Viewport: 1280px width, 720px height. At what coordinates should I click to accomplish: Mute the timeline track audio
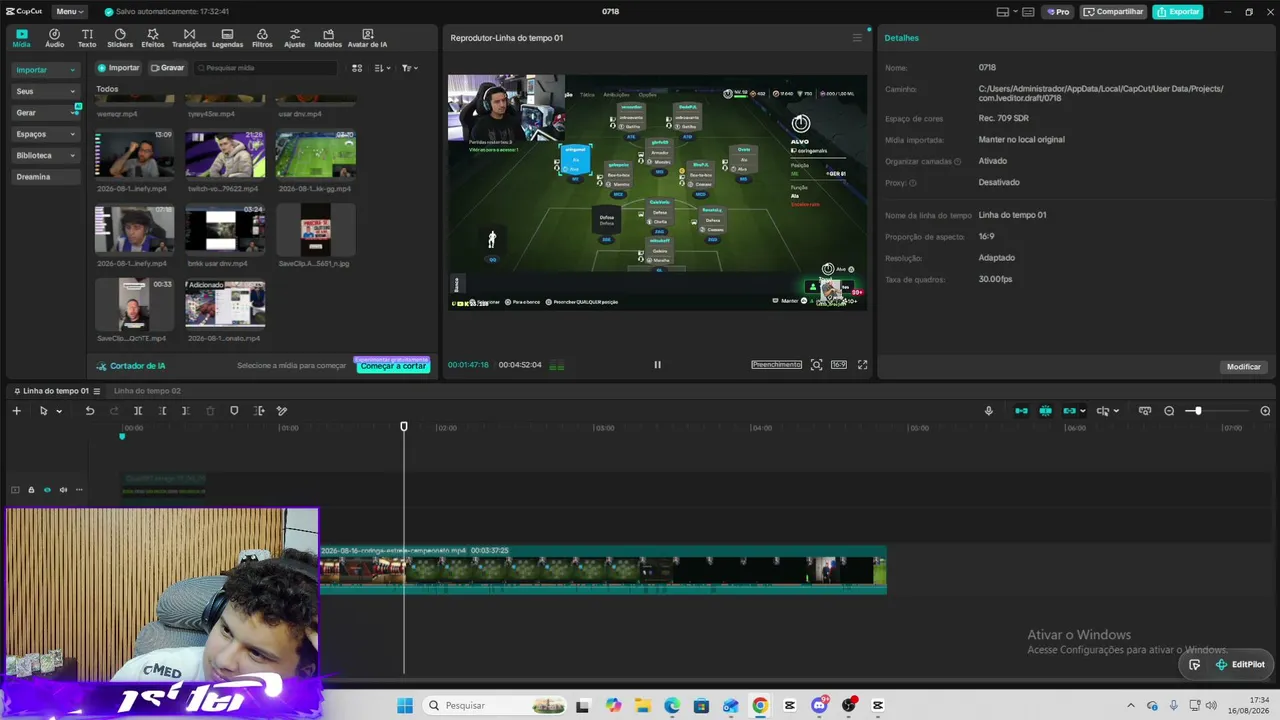(63, 490)
